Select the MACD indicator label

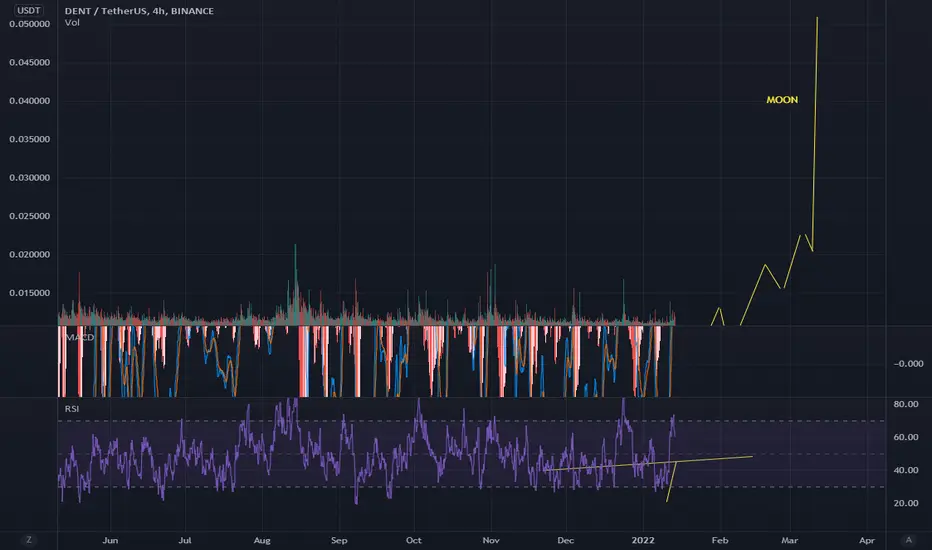80,337
